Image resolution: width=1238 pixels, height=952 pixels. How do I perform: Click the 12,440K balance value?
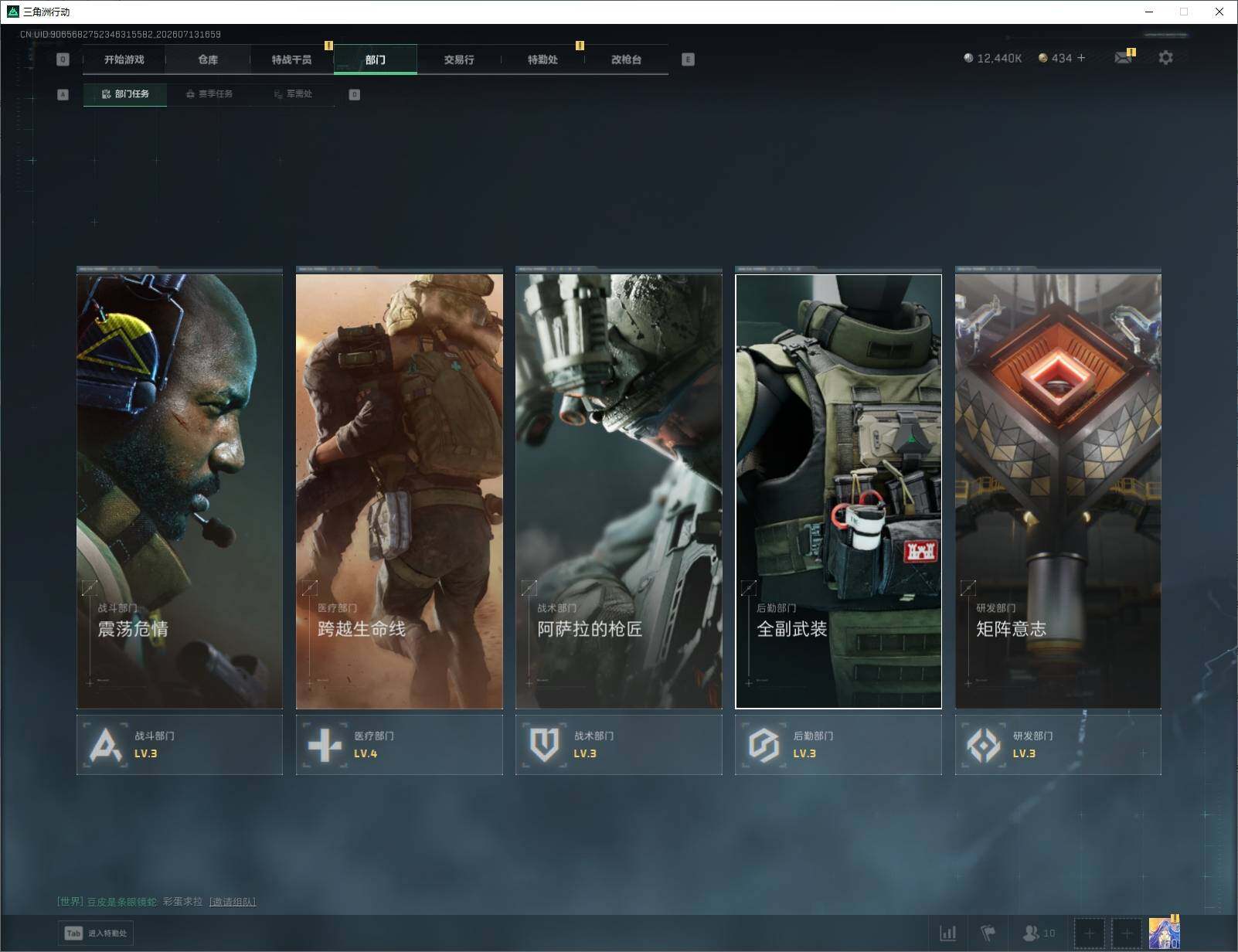tap(999, 58)
